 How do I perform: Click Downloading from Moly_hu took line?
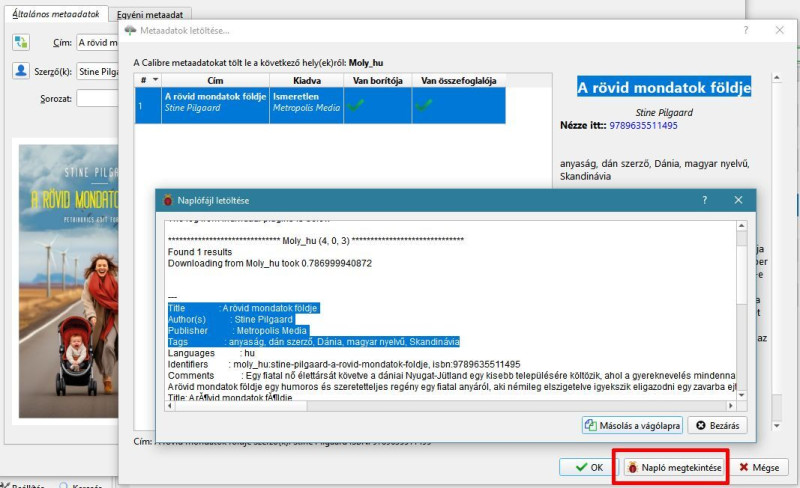(x=270, y=263)
